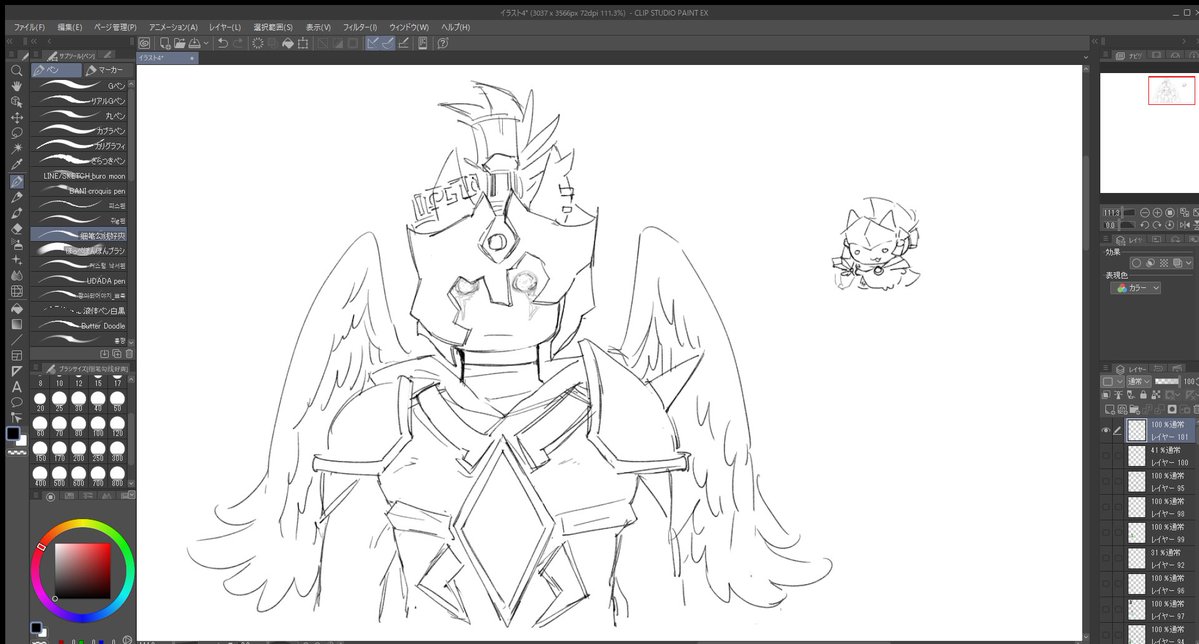Image resolution: width=1199 pixels, height=644 pixels.
Task: Show レイヤー 100 via its visibility box
Action: 1106,456
